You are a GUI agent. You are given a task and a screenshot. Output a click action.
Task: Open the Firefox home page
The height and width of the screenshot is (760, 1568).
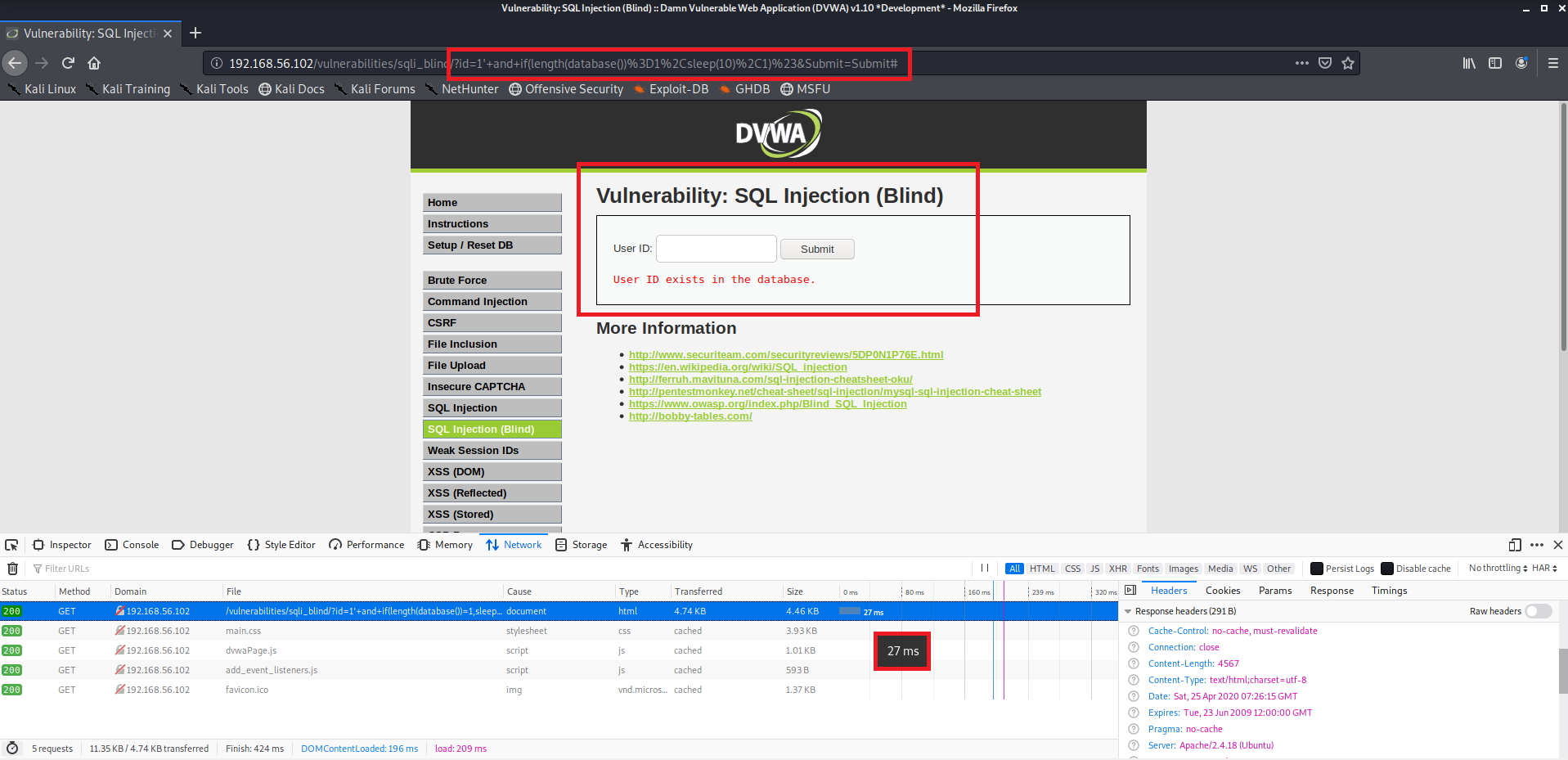pos(94,63)
